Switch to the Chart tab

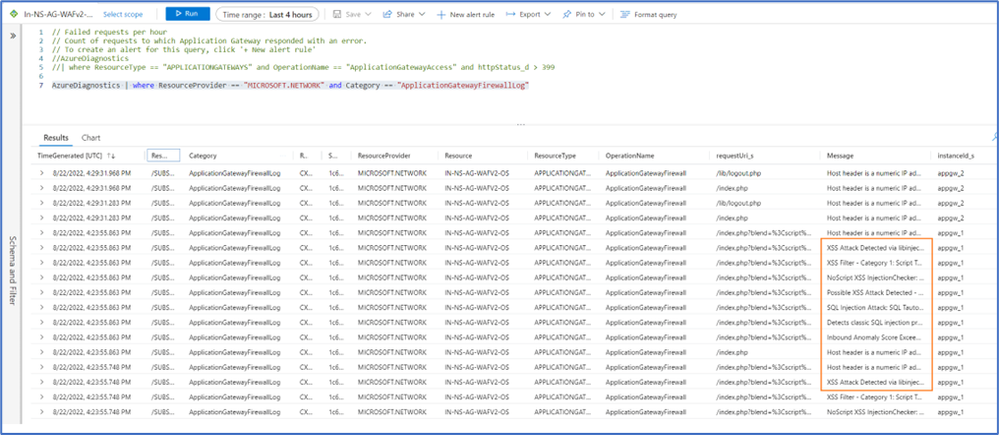click(x=90, y=138)
